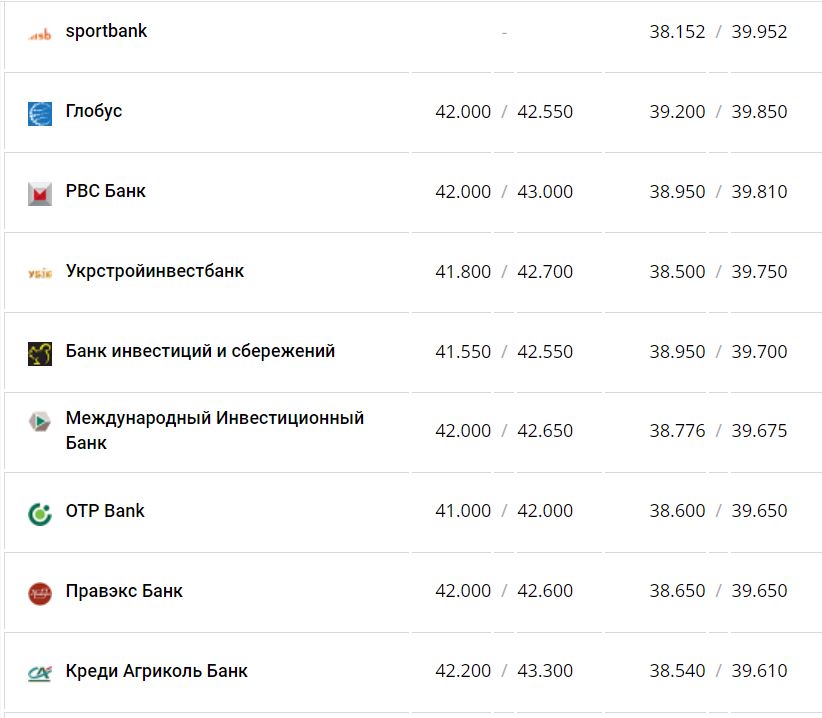Click the Укрстройинвестбанк logo icon

[38, 271]
